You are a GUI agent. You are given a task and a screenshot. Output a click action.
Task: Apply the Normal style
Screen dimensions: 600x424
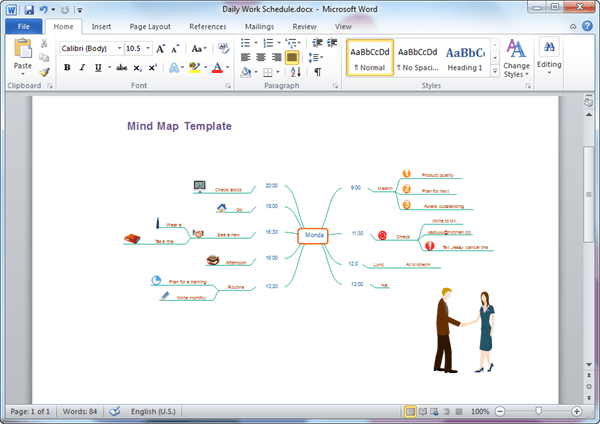coord(370,58)
